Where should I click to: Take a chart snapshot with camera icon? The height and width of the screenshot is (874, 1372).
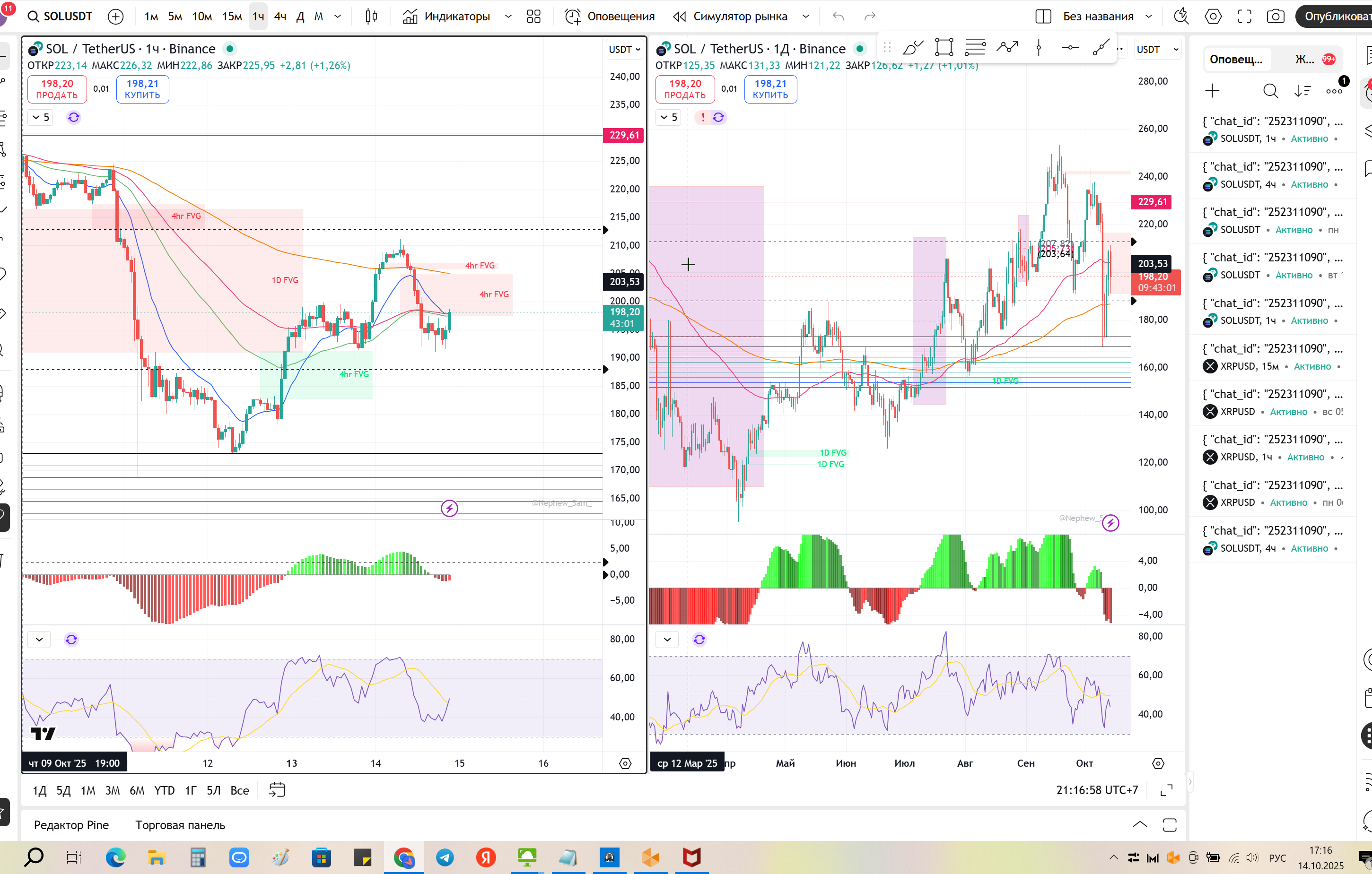pos(1275,17)
